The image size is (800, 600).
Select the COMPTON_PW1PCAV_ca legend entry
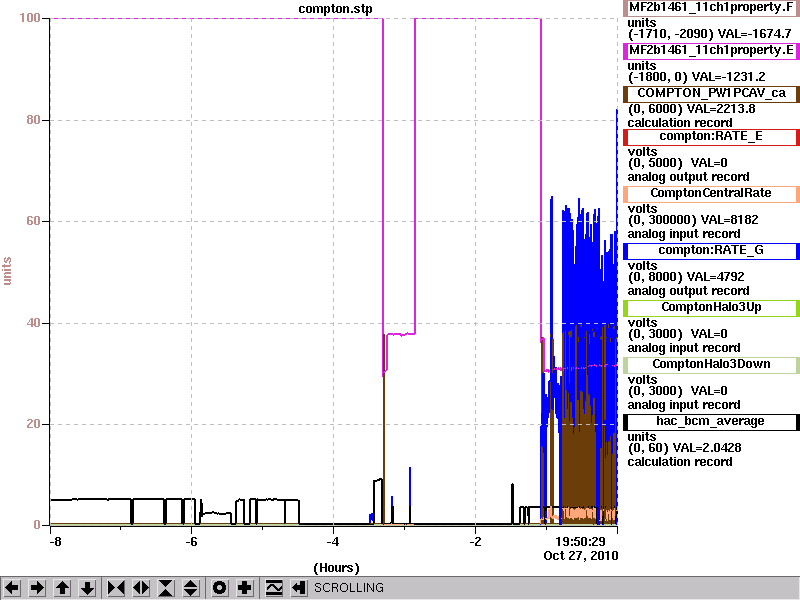[711, 93]
